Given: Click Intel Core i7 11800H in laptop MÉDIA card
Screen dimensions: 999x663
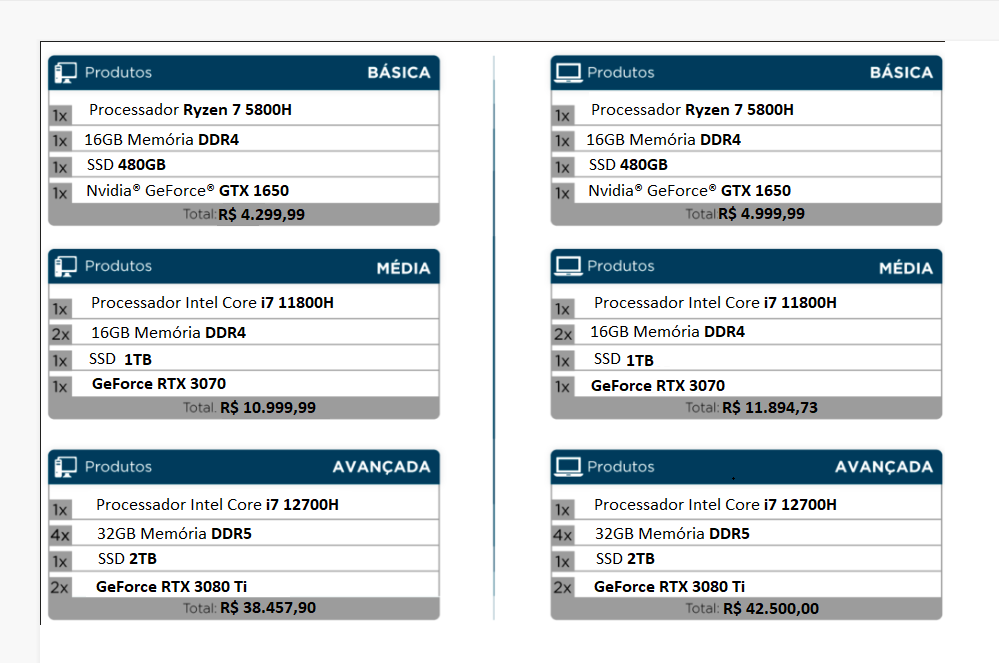Looking at the screenshot, I should pyautogui.click(x=715, y=303).
